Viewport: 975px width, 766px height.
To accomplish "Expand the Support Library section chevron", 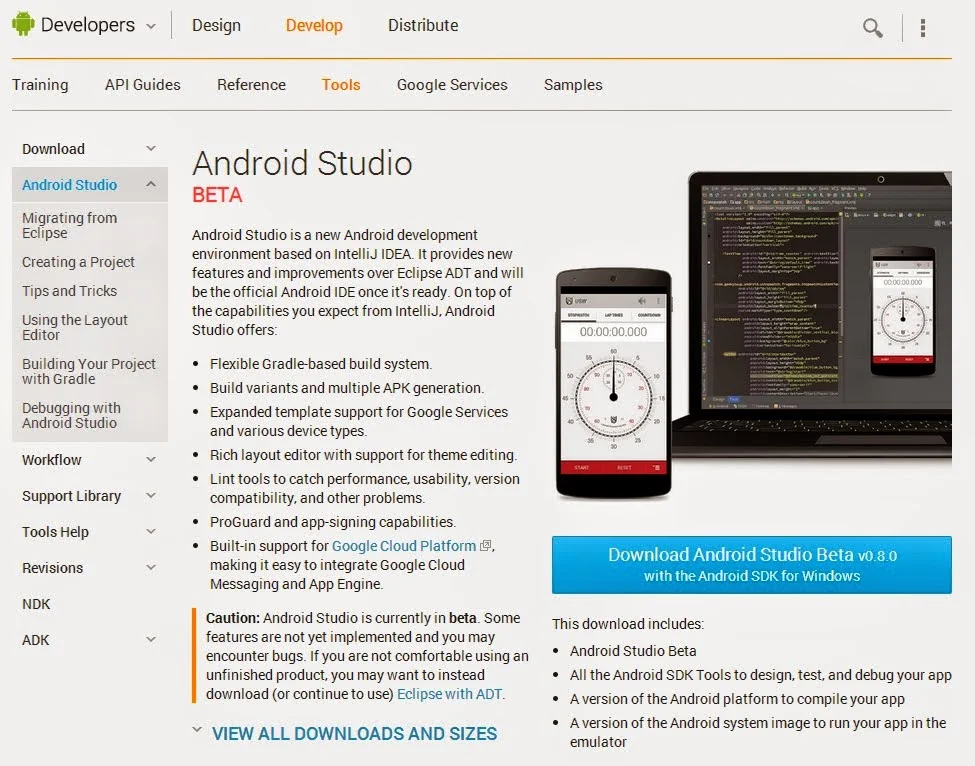I will point(150,496).
